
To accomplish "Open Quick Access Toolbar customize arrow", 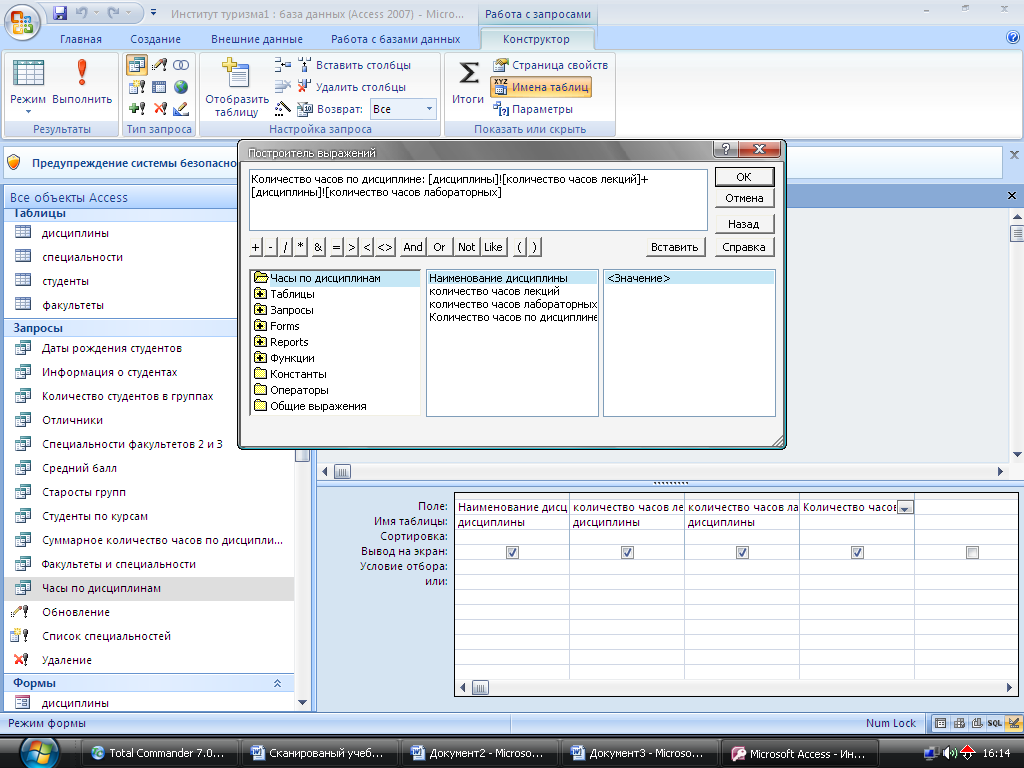I will pyautogui.click(x=153, y=12).
